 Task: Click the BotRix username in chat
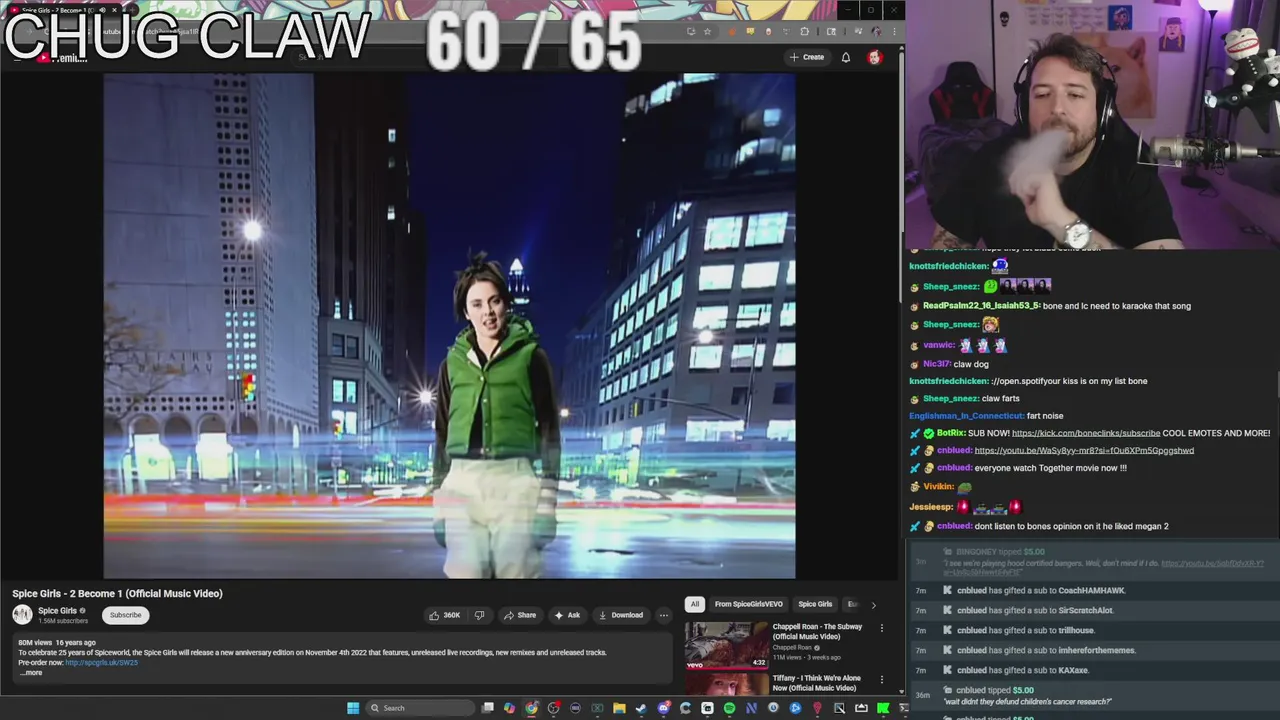(951, 433)
